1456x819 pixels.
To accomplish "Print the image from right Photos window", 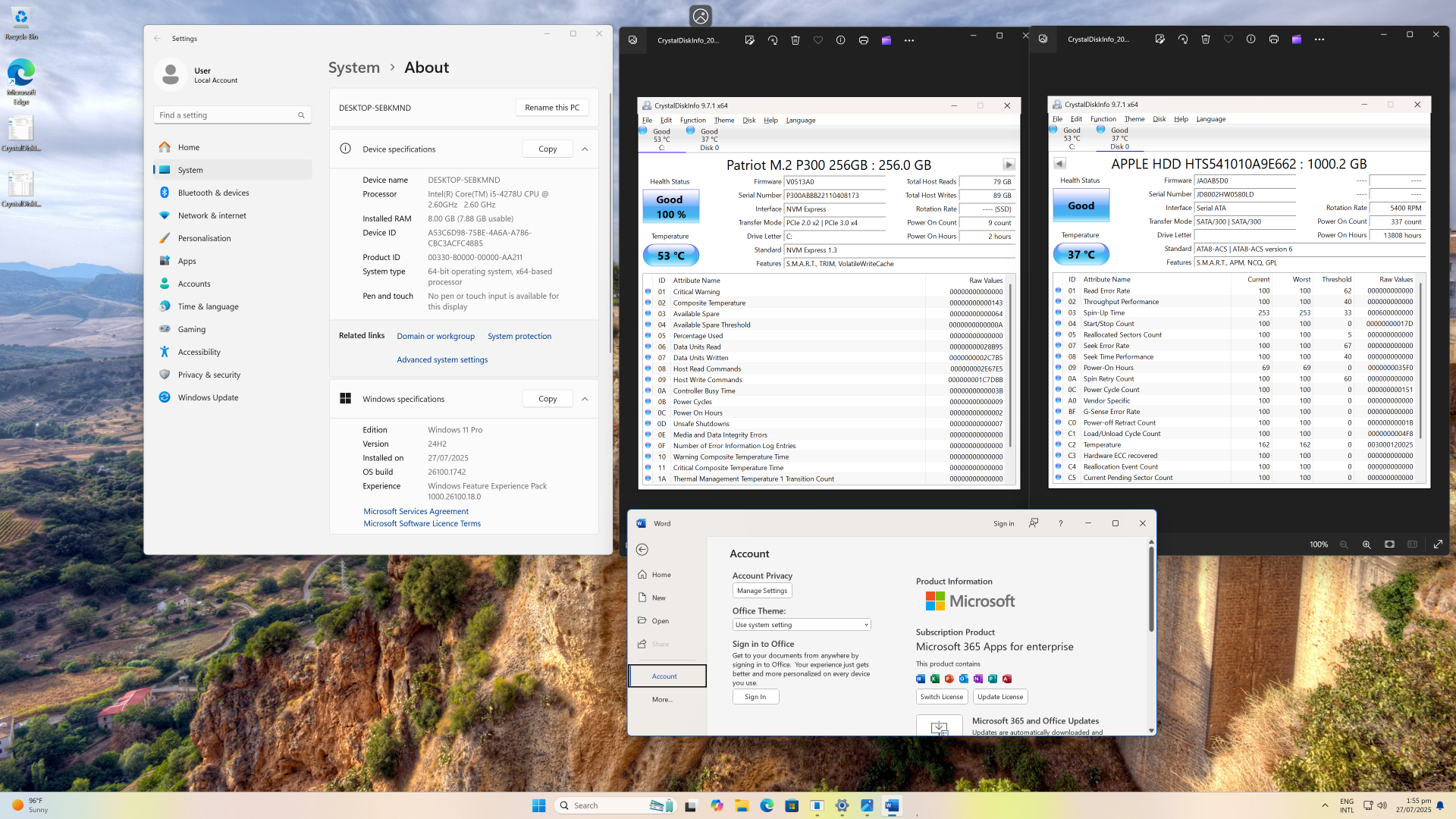I will pyautogui.click(x=1273, y=39).
